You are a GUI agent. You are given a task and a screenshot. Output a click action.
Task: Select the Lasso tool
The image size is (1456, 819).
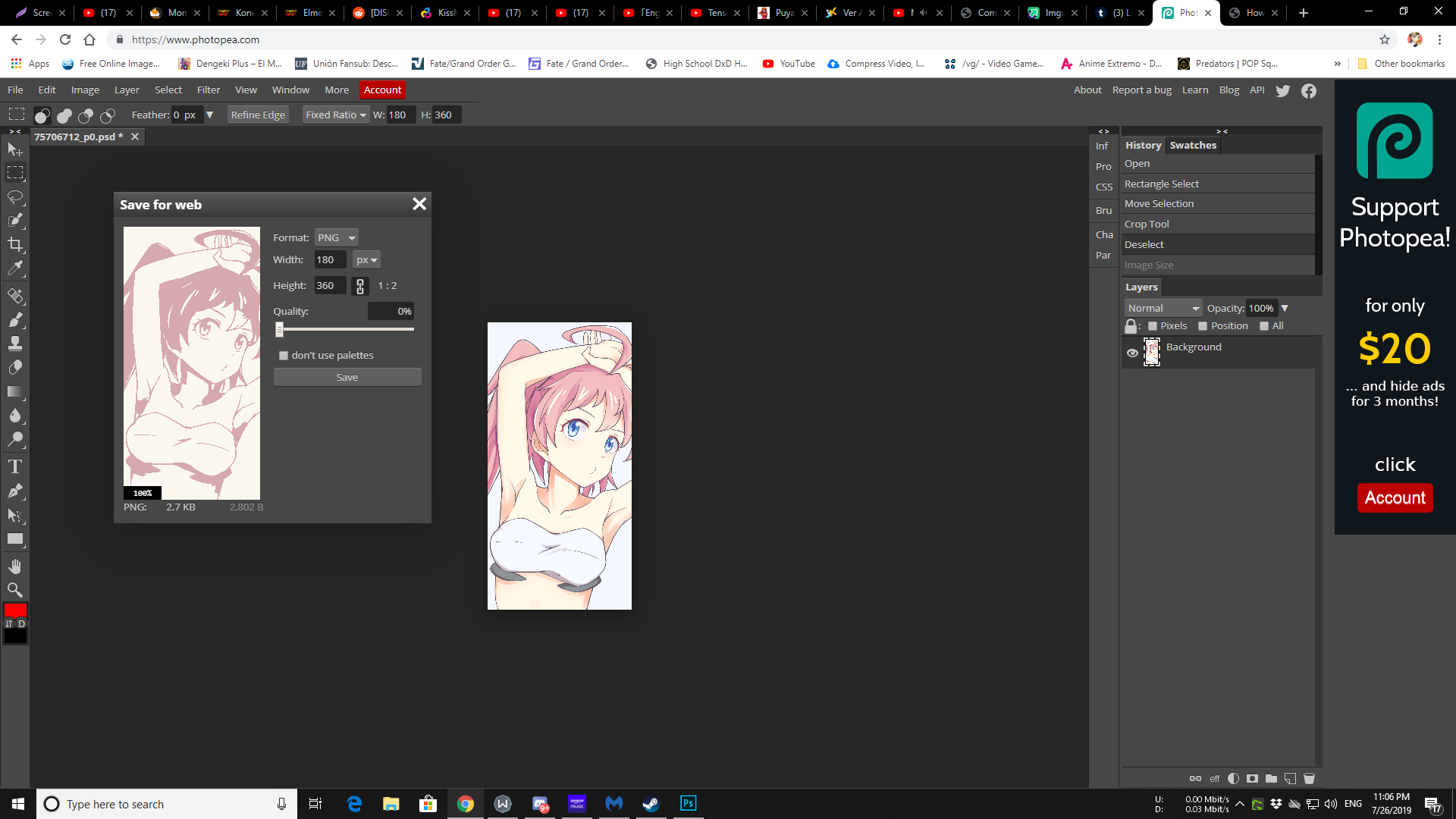point(15,197)
